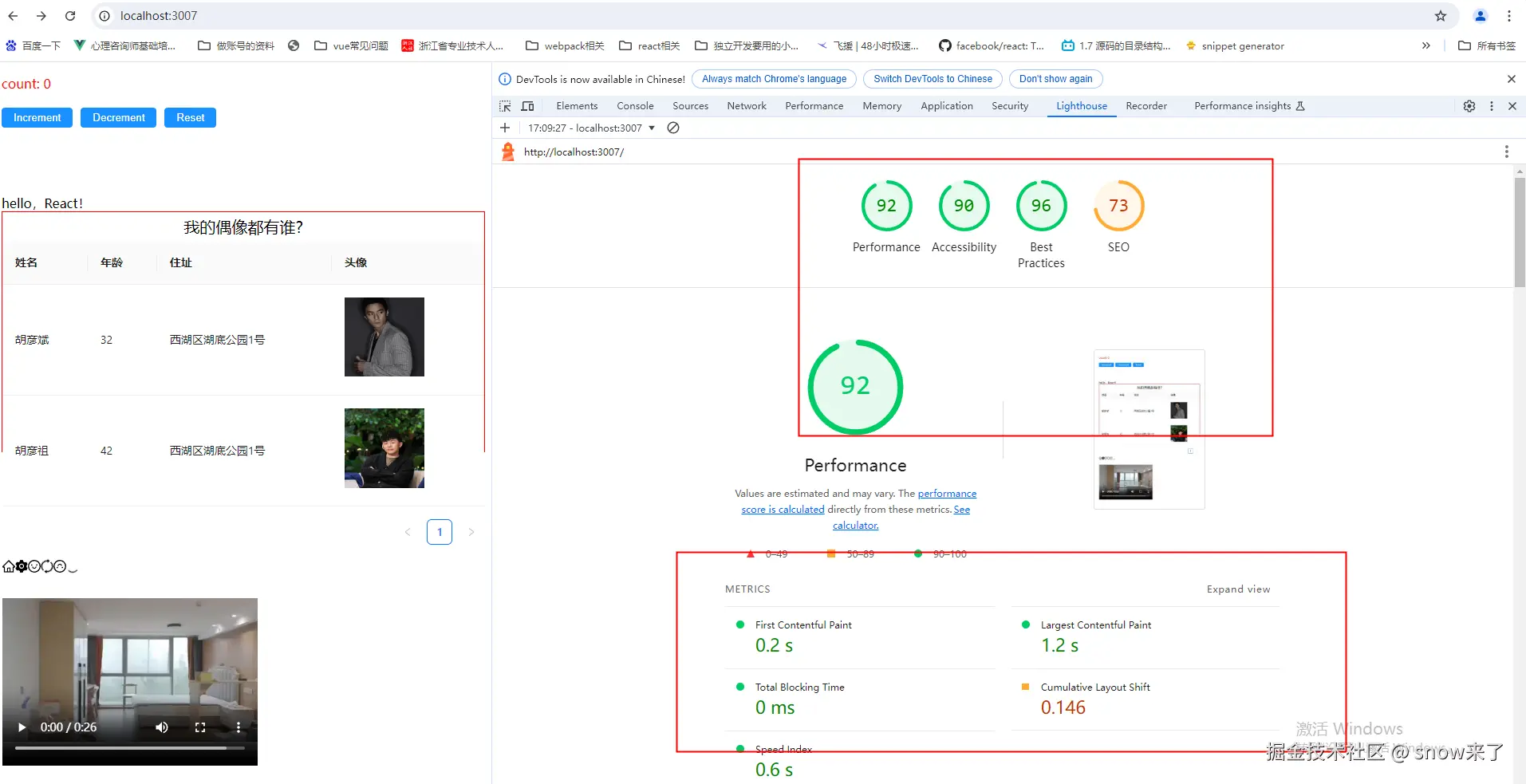Open the webpack相关 bookmark folder
This screenshot has width=1526, height=784.
565,45
